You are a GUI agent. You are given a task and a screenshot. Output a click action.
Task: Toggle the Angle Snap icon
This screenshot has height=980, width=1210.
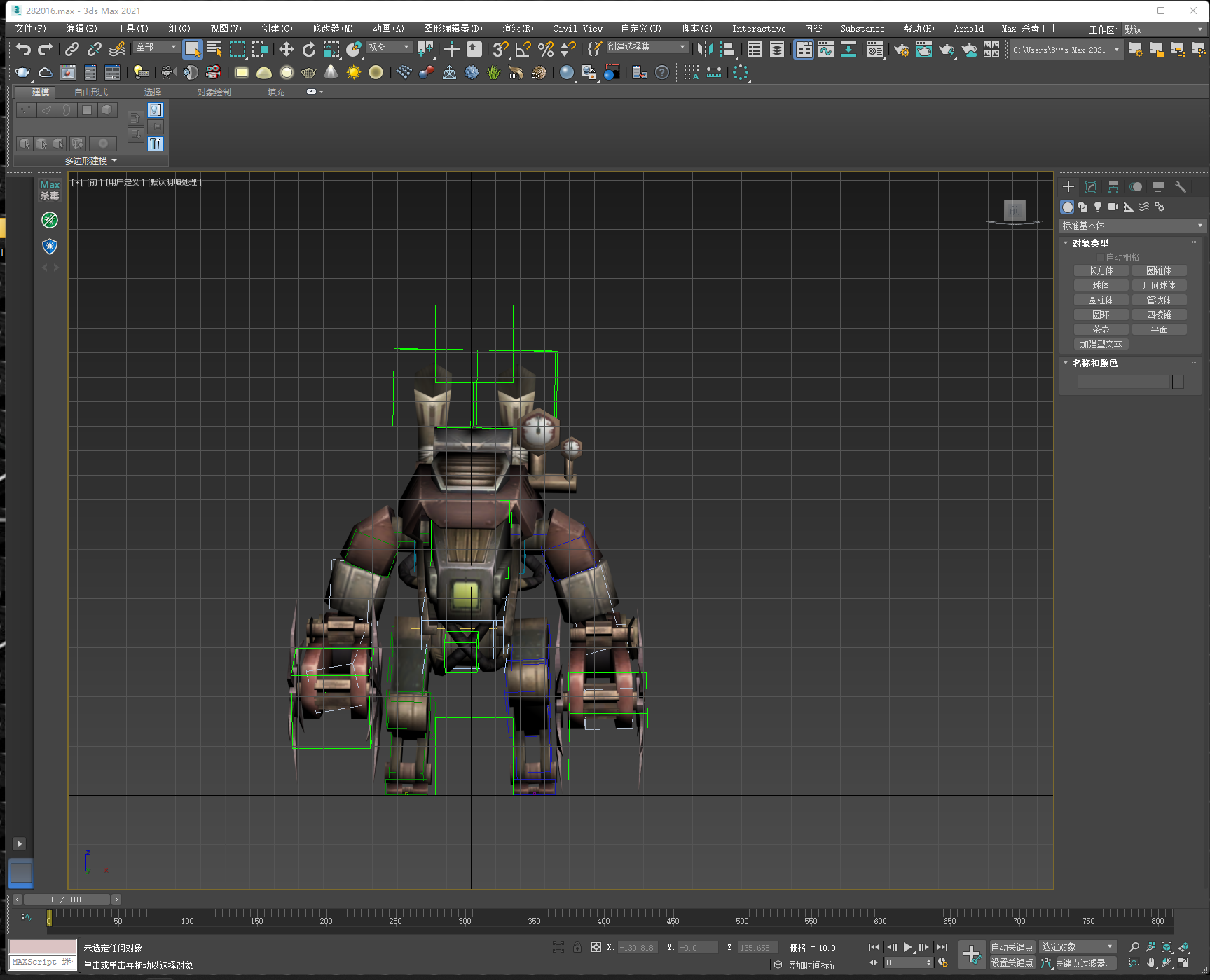coord(523,49)
